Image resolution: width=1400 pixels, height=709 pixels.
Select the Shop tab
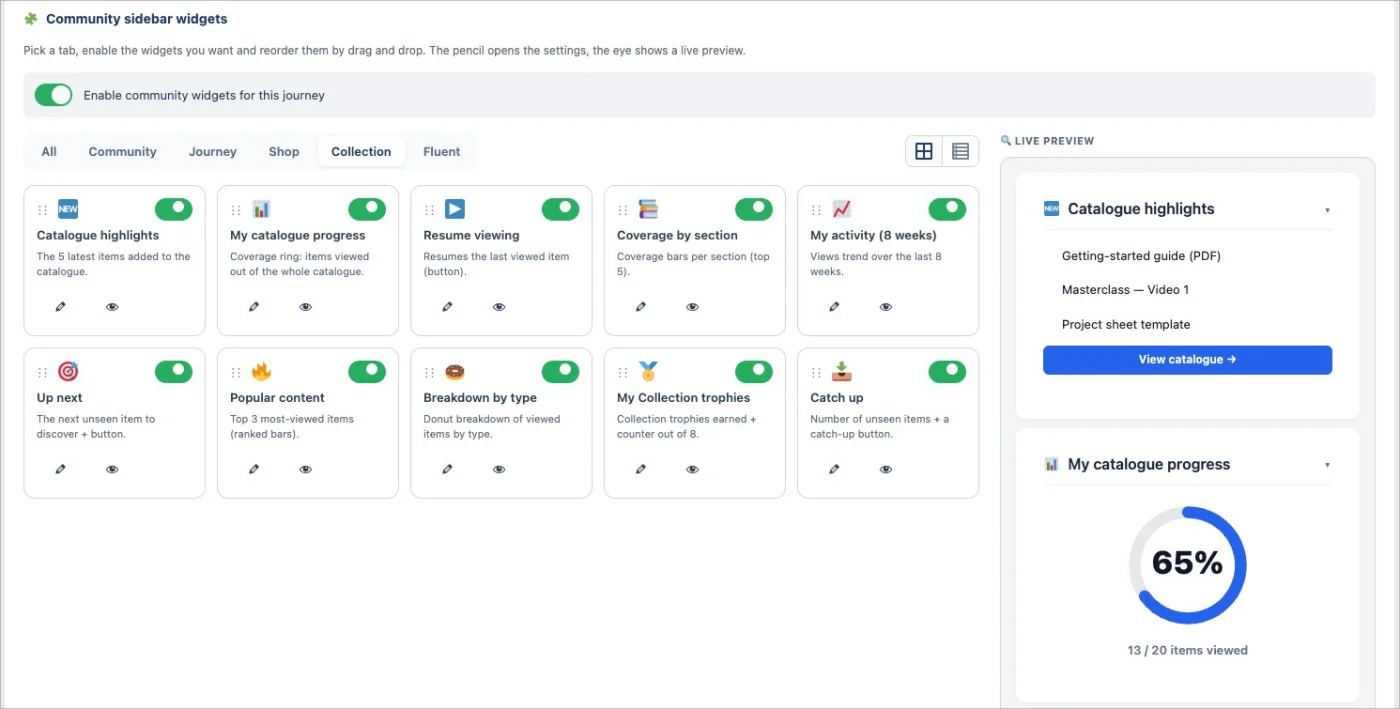pos(284,152)
